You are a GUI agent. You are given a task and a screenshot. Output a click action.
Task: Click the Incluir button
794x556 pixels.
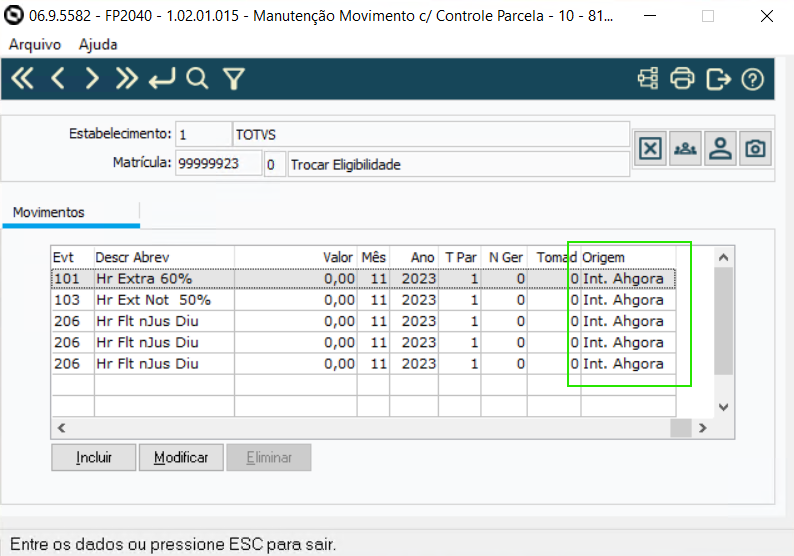94,457
